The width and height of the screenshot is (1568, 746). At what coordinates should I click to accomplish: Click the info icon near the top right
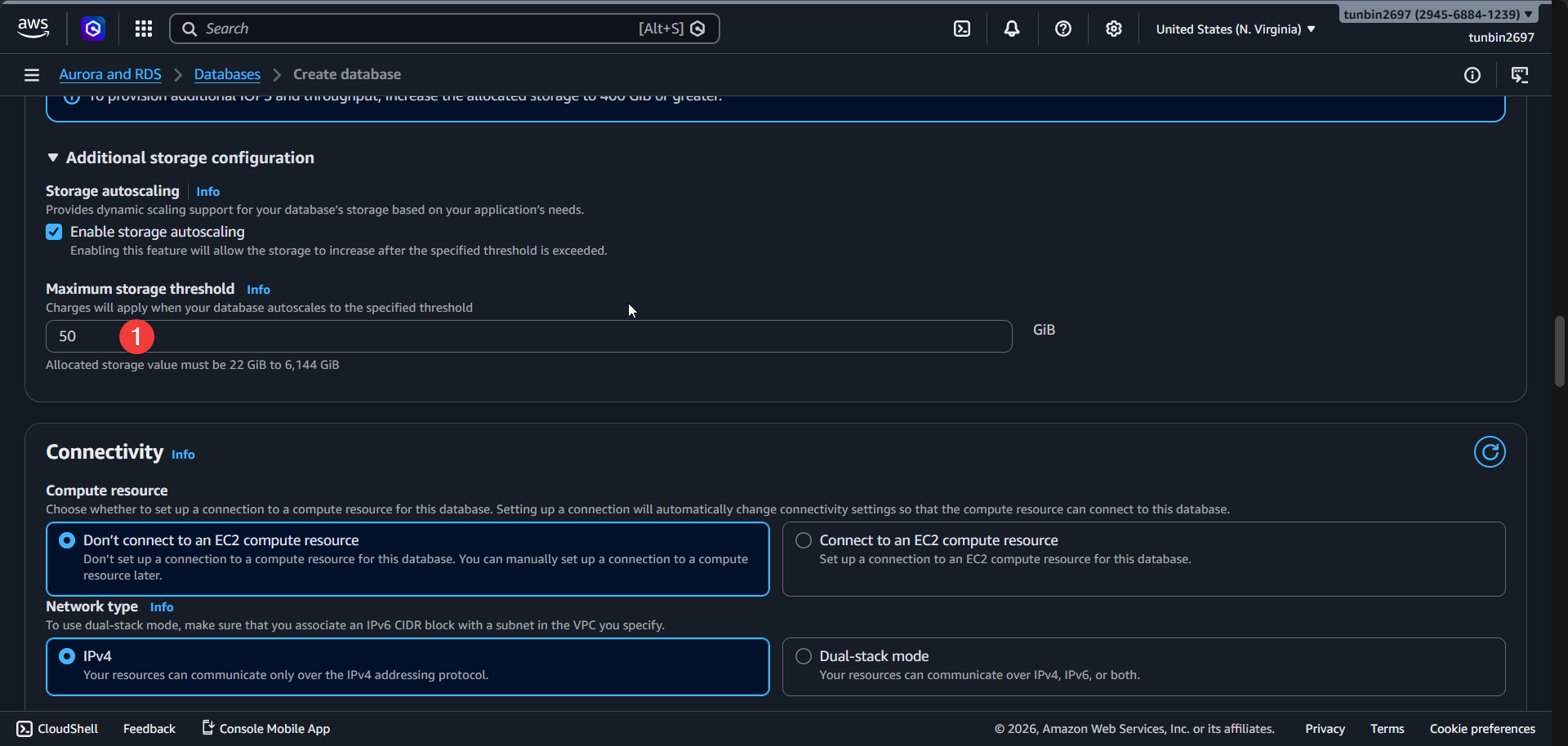click(1473, 74)
